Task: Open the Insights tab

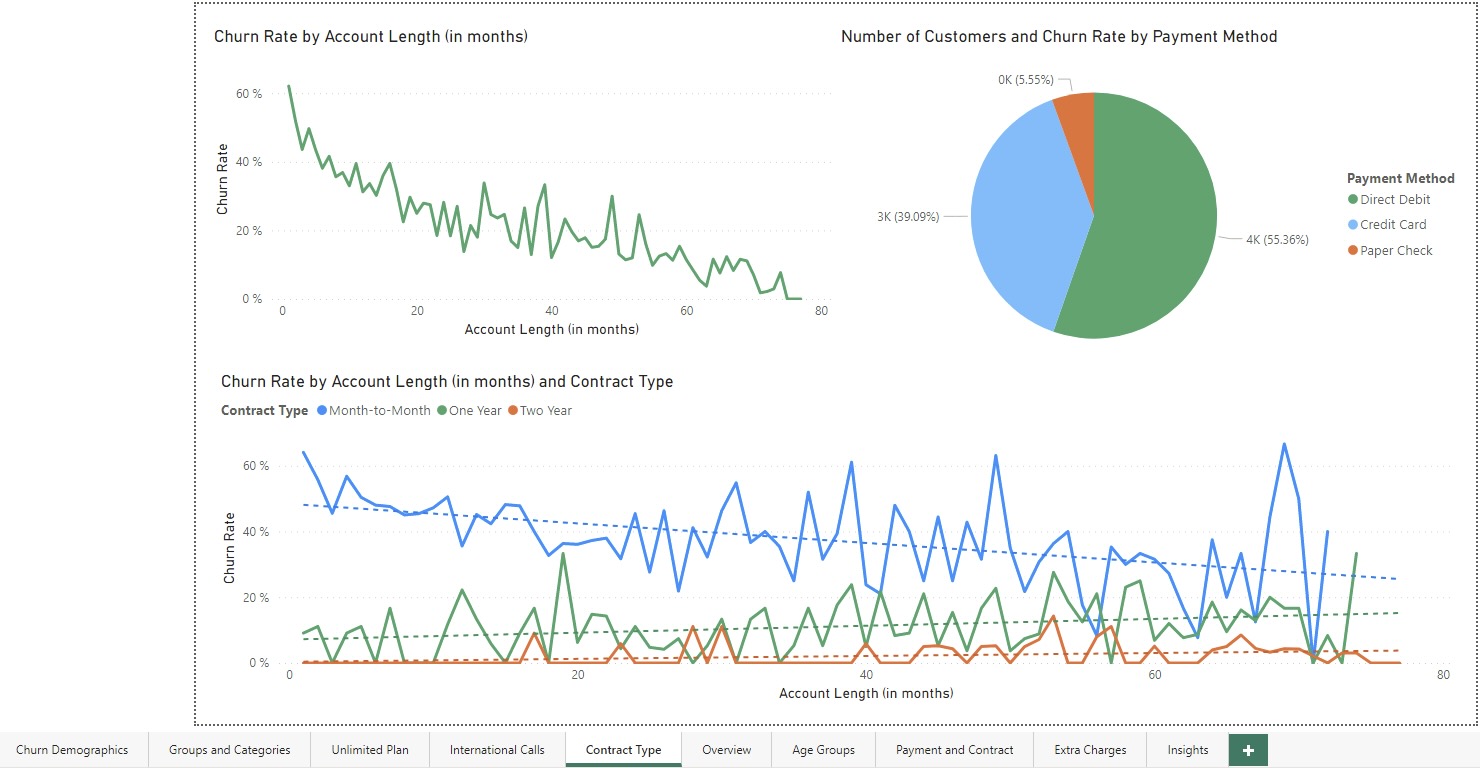Action: (x=1186, y=749)
